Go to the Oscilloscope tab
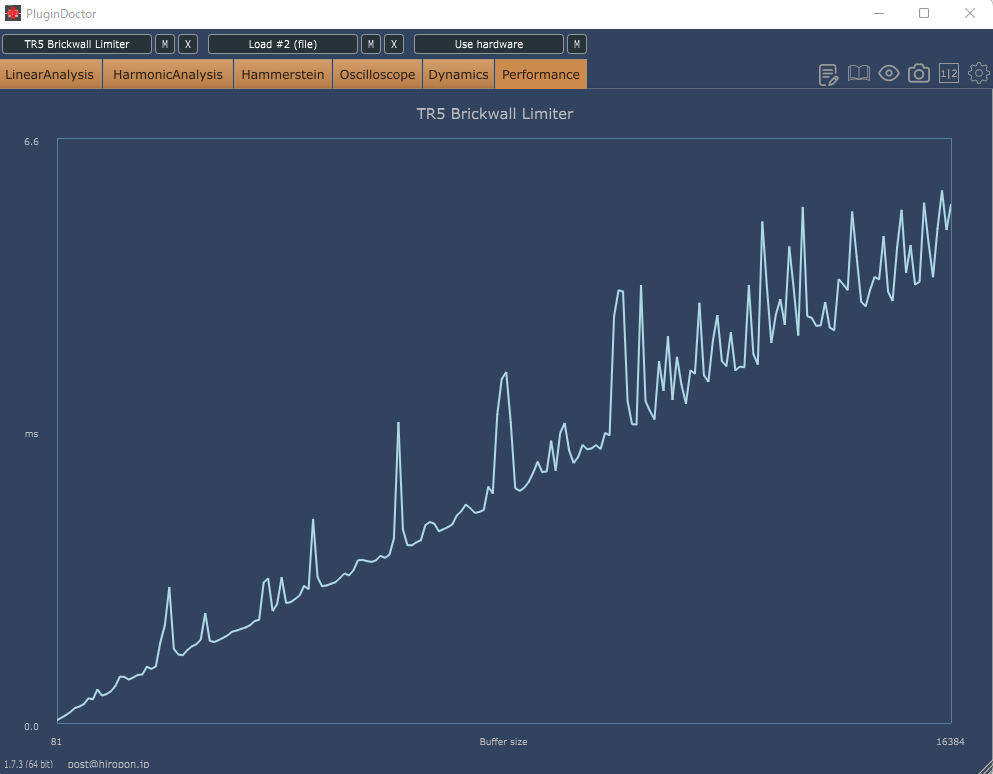This screenshot has height=774, width=993. [x=377, y=74]
